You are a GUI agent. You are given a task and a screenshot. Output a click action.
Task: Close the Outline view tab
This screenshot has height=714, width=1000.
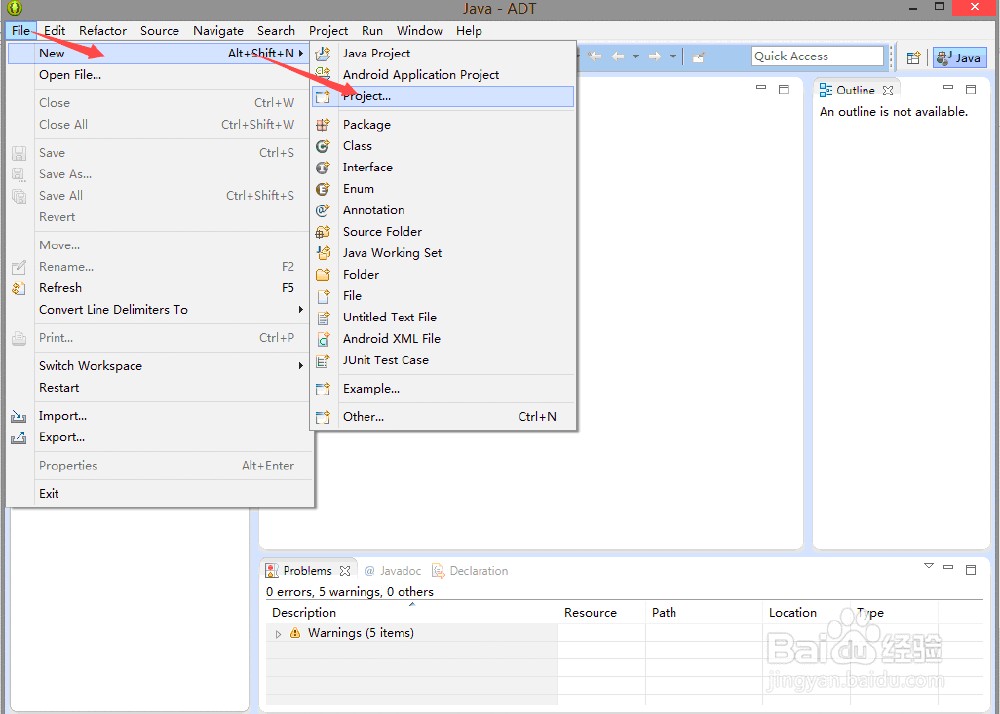coord(888,91)
